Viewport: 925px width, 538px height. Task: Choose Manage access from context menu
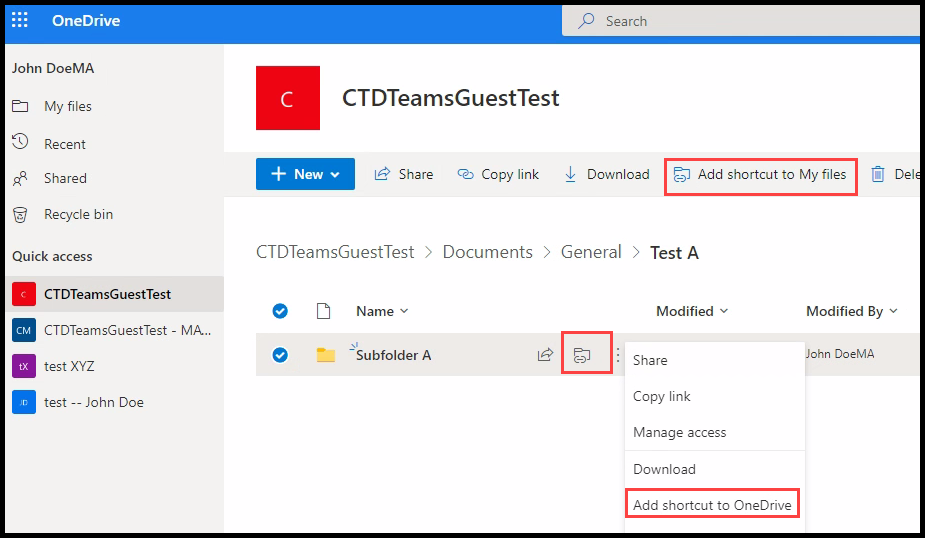[x=680, y=432]
